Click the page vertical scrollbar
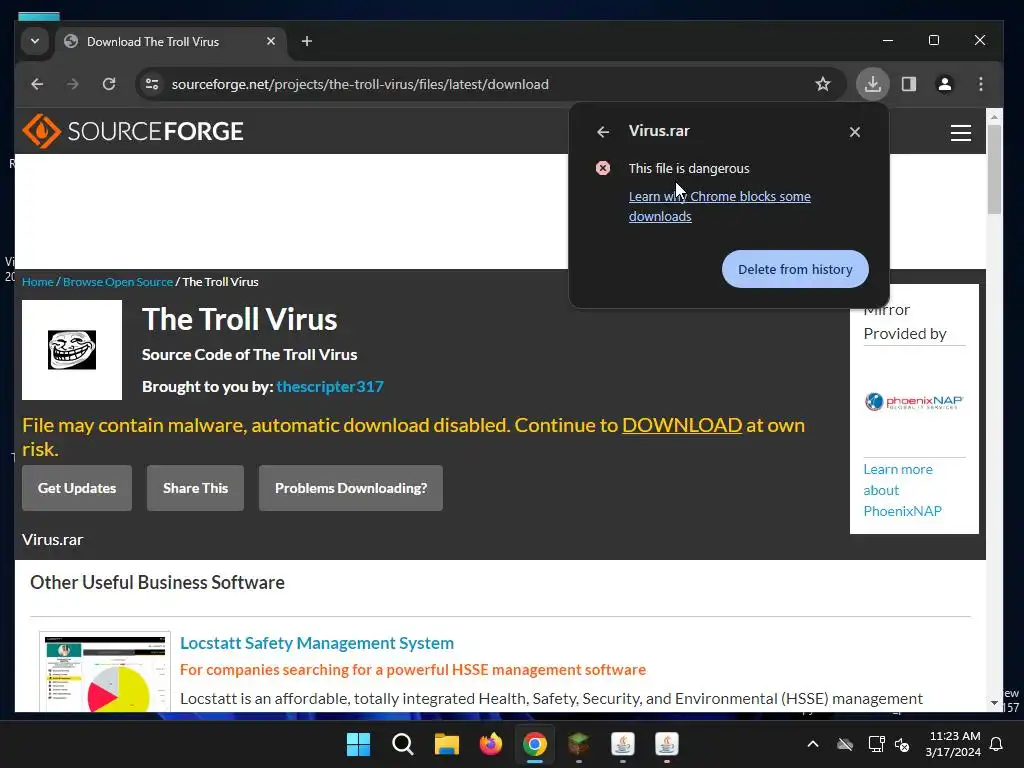Screen dimensions: 1024x768 click(994, 170)
